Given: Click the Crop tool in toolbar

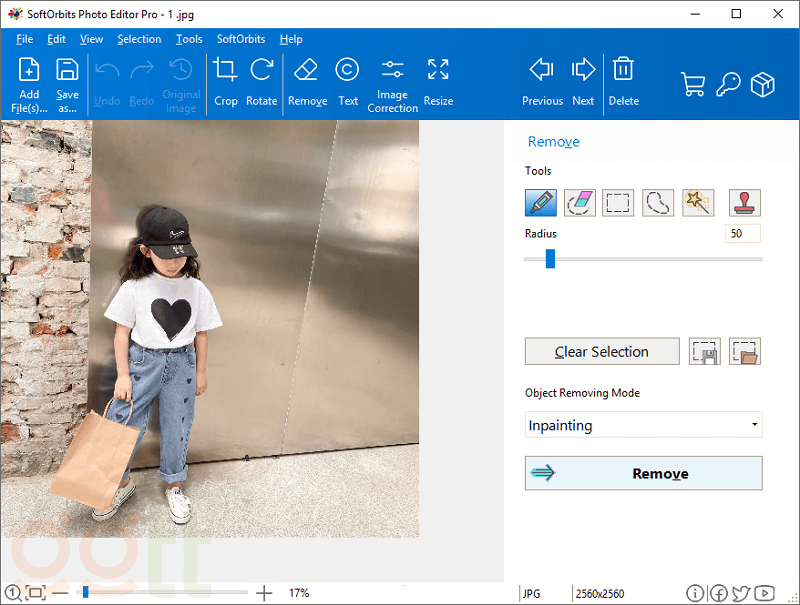Looking at the screenshot, I should pyautogui.click(x=226, y=82).
